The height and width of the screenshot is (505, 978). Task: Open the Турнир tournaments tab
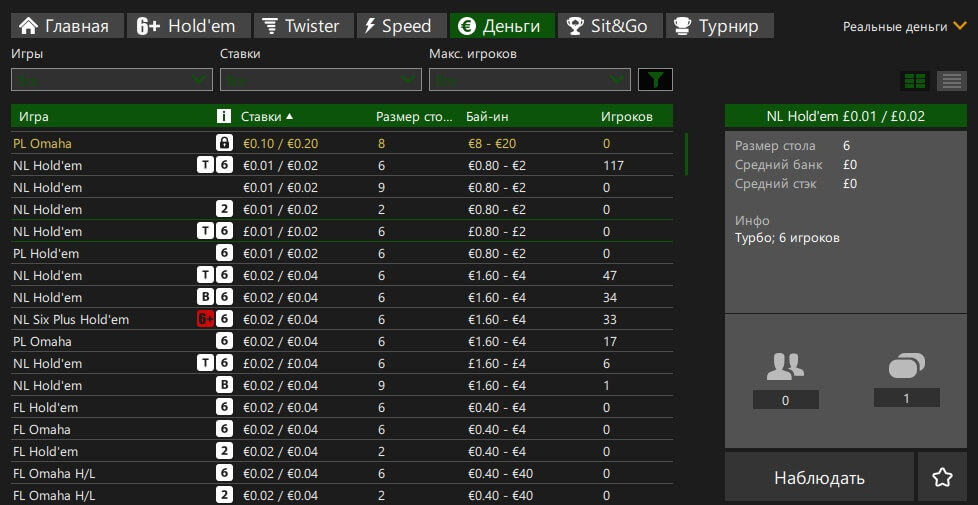click(720, 26)
